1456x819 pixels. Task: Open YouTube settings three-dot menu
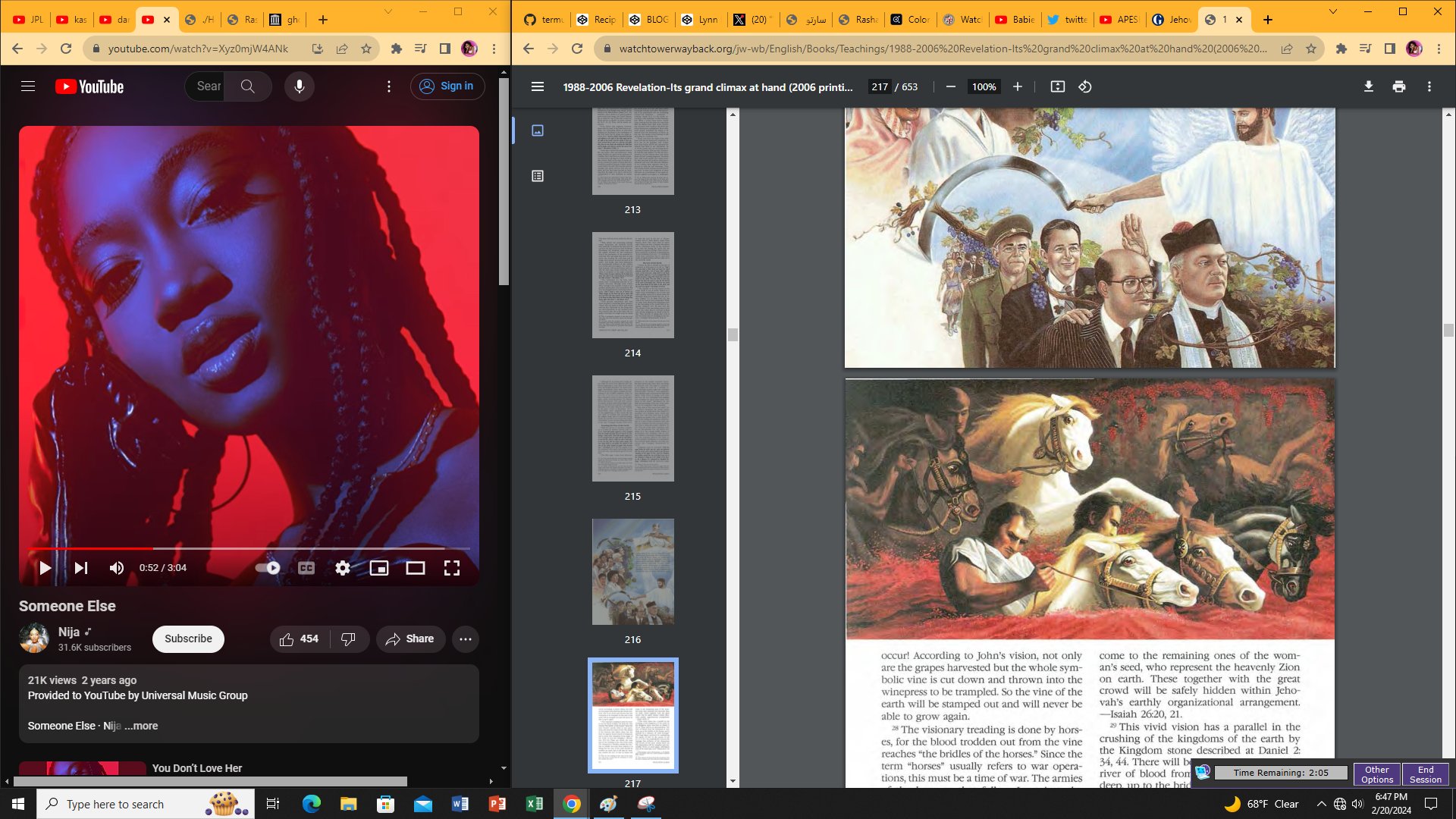389,86
